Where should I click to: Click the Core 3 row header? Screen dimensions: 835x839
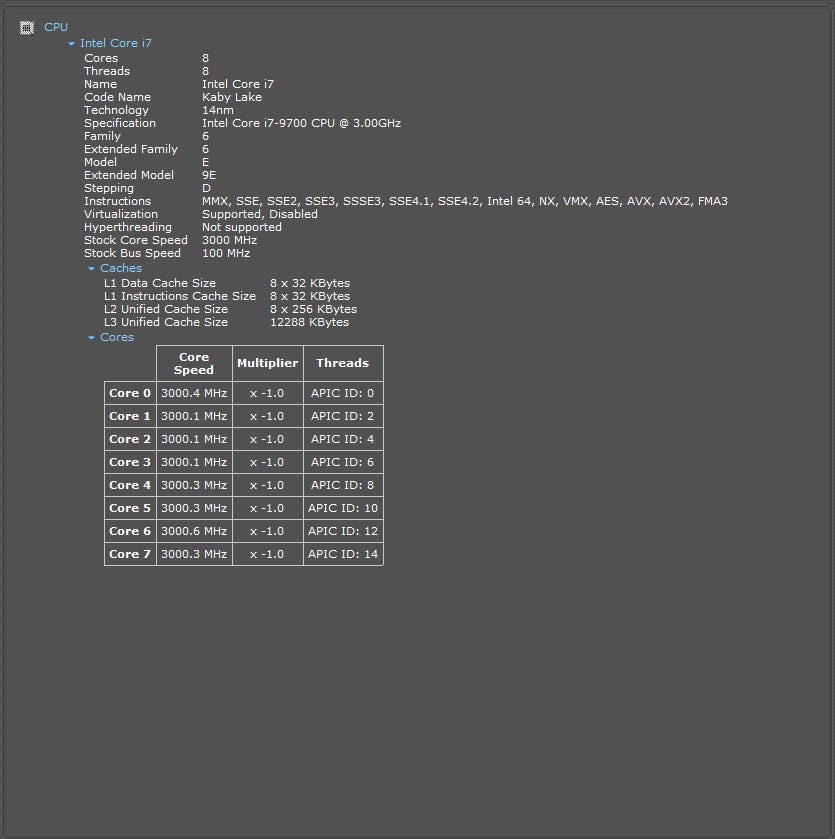[x=130, y=462]
